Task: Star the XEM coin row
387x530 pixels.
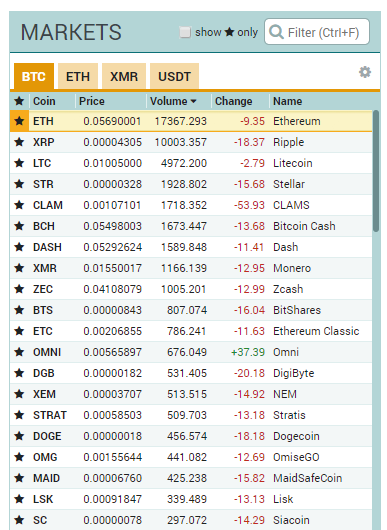Action: (19, 394)
